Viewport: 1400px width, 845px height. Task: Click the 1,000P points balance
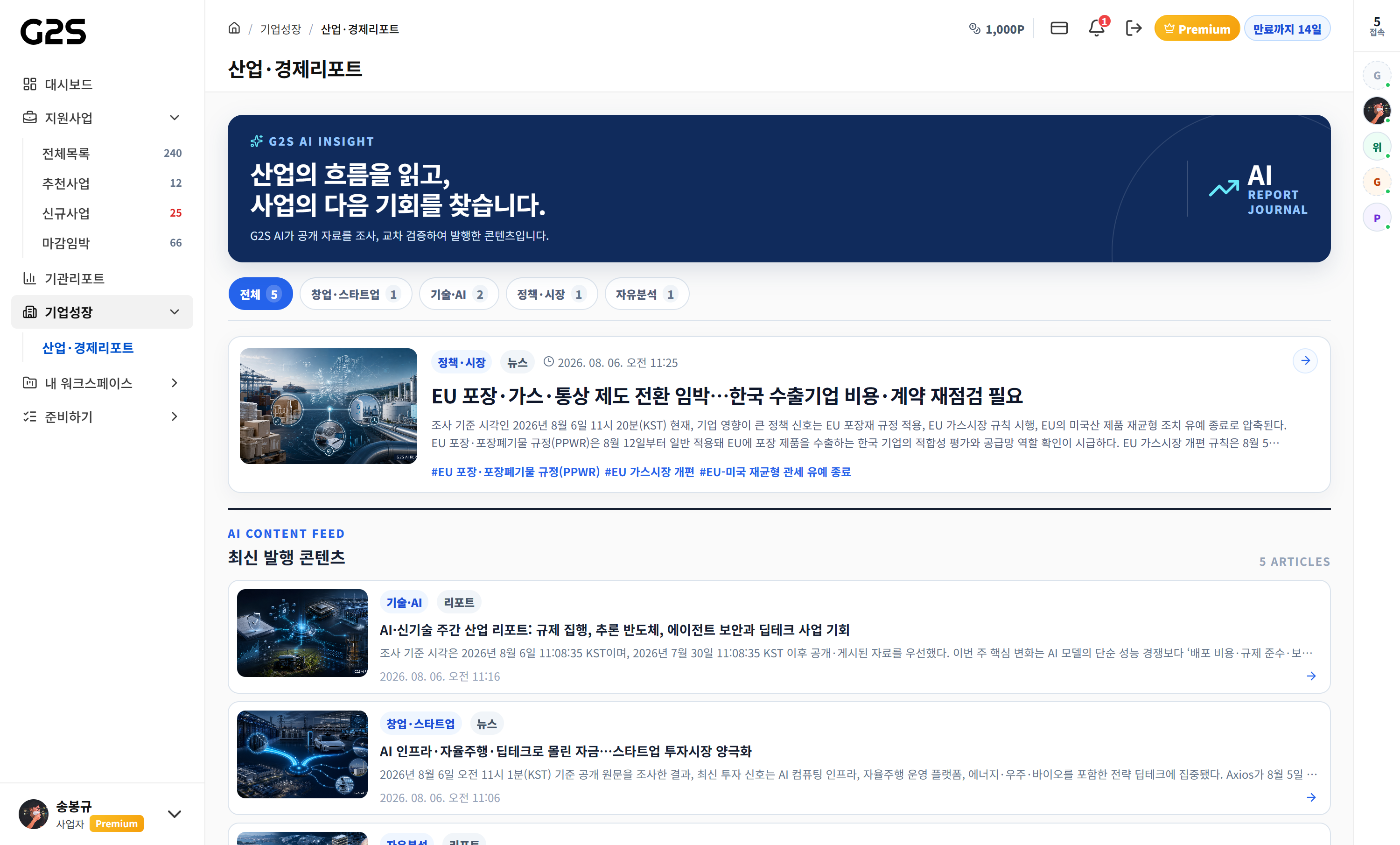coord(1005,29)
